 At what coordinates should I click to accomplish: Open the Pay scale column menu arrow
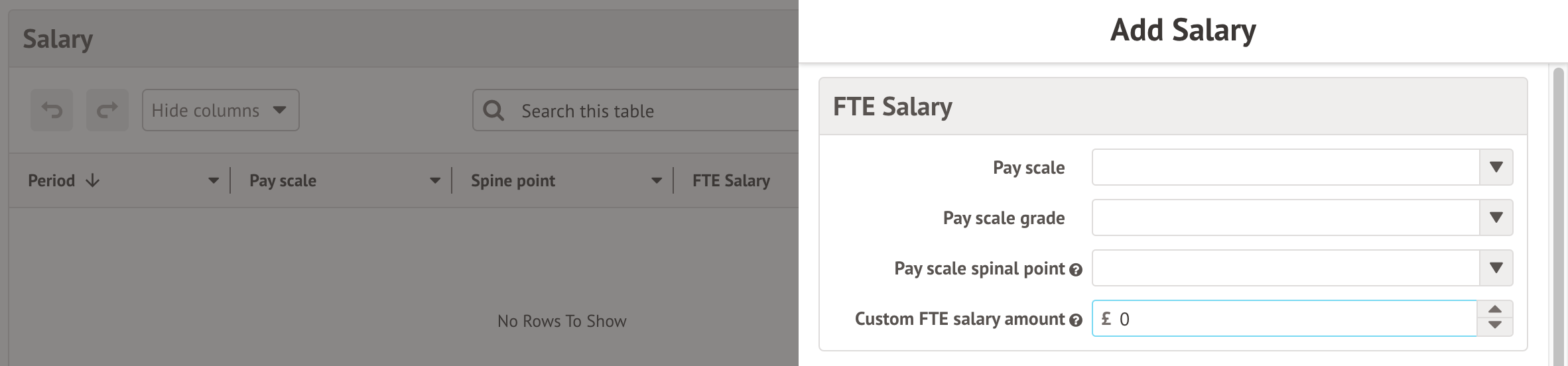point(435,180)
